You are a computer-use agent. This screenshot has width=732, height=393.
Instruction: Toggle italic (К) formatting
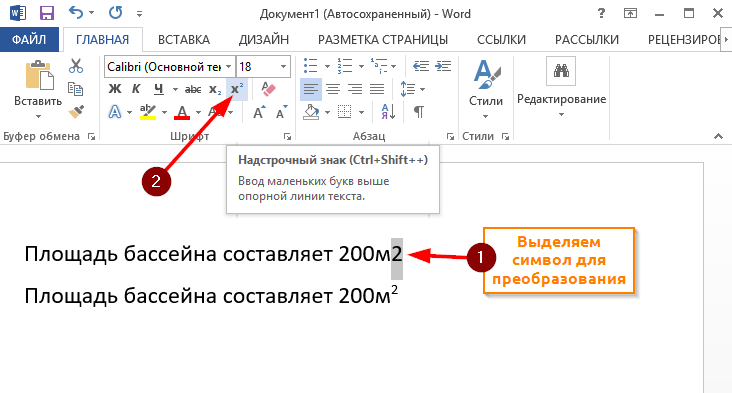click(136, 89)
